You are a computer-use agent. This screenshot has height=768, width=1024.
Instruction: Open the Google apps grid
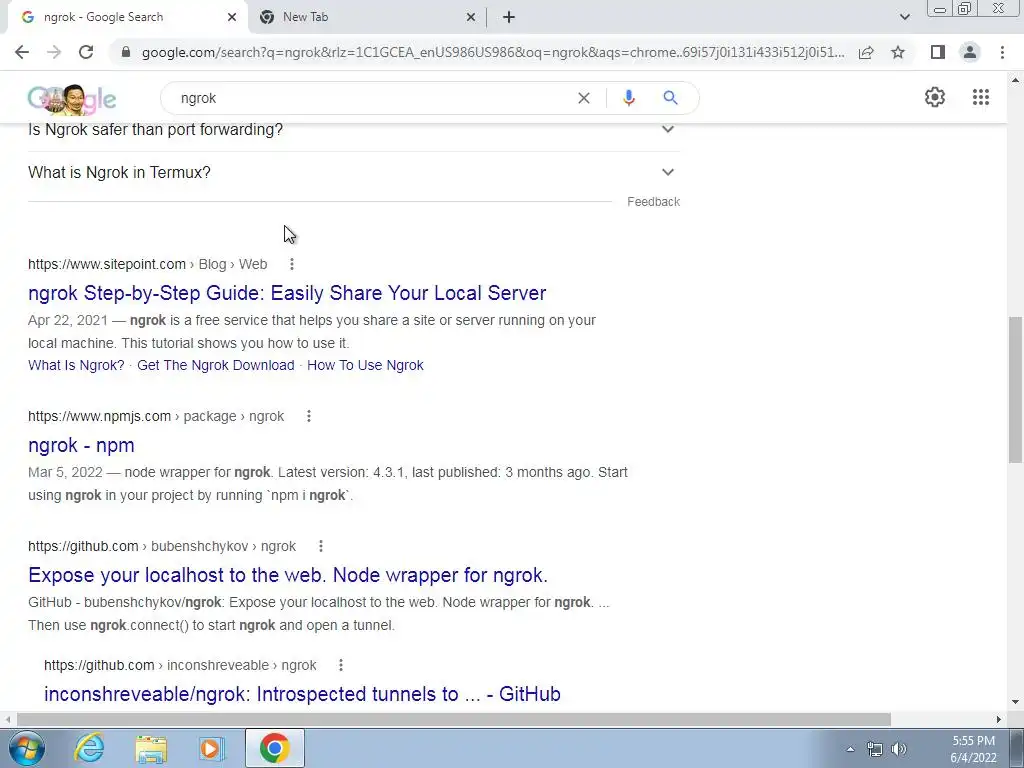(981, 97)
